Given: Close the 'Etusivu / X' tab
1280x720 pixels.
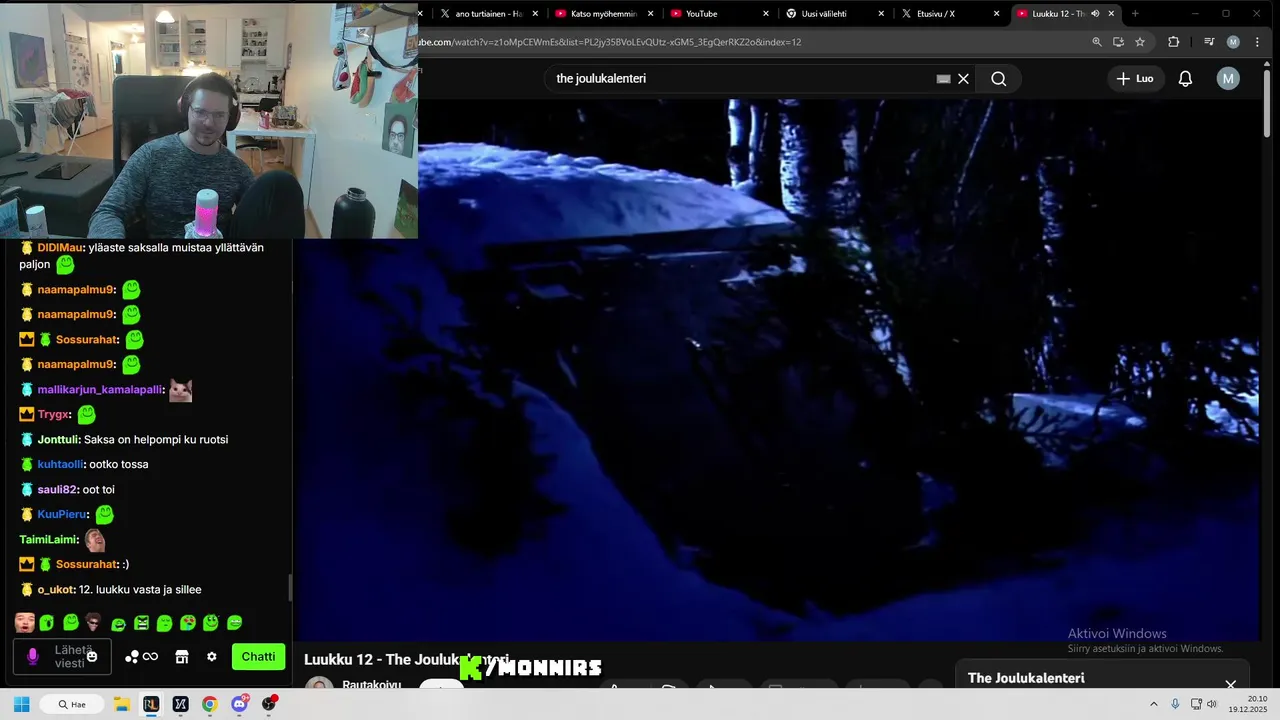Looking at the screenshot, I should coord(996,14).
